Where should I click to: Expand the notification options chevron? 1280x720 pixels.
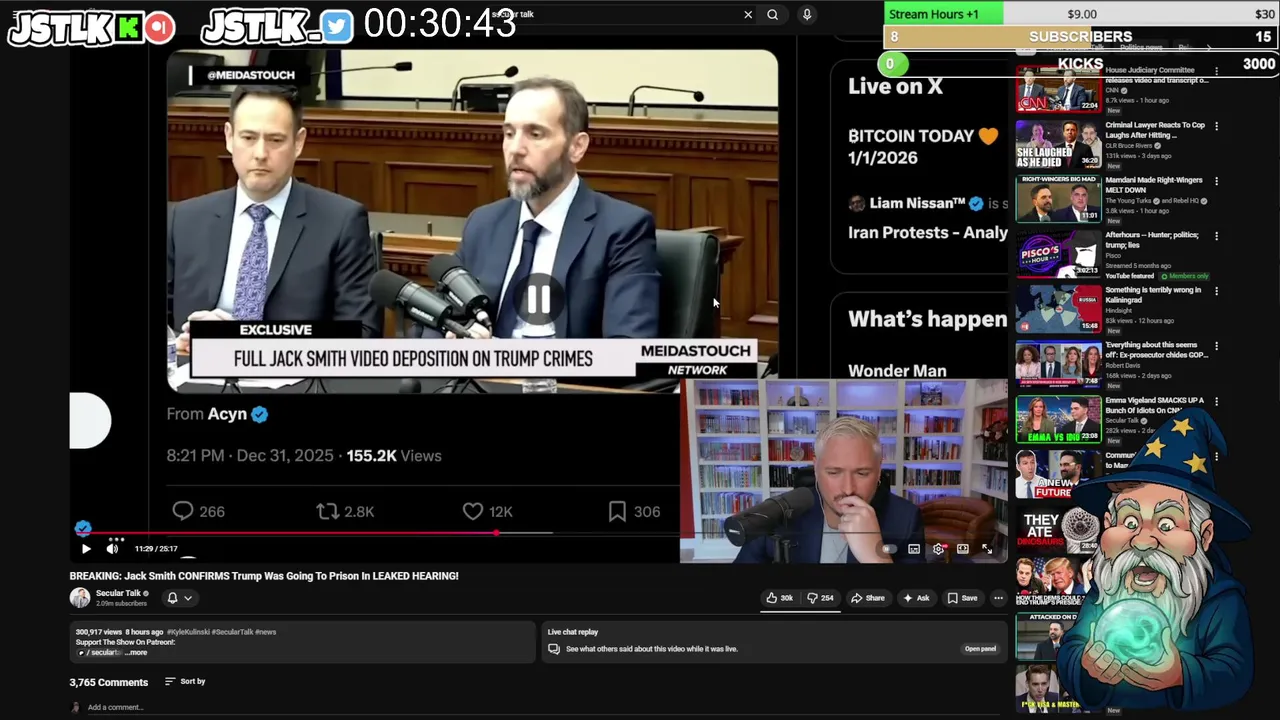187,598
